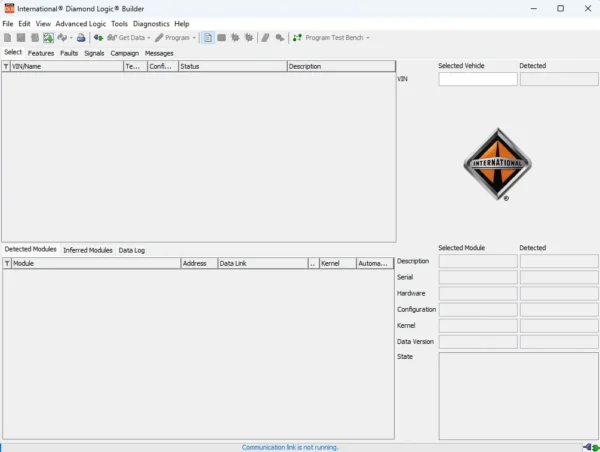The image size is (600, 452).
Task: Click the magnifier search toolbar icon
Action: click(x=280, y=38)
